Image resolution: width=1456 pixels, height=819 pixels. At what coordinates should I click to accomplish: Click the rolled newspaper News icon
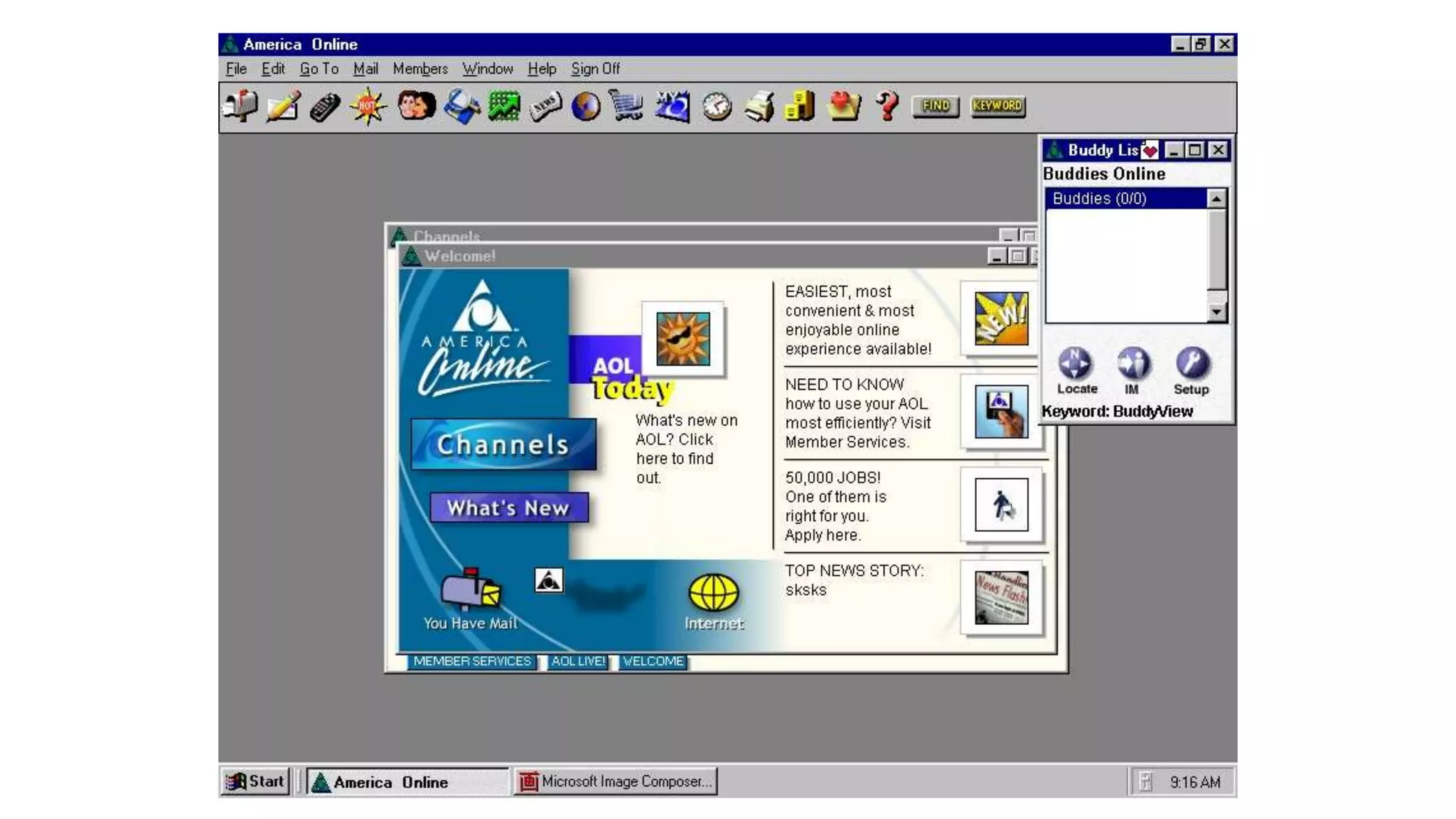coord(545,107)
